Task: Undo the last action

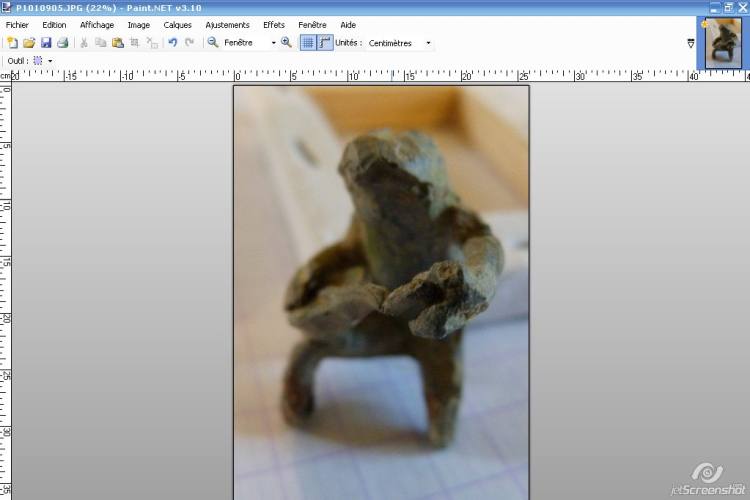Action: pyautogui.click(x=172, y=43)
